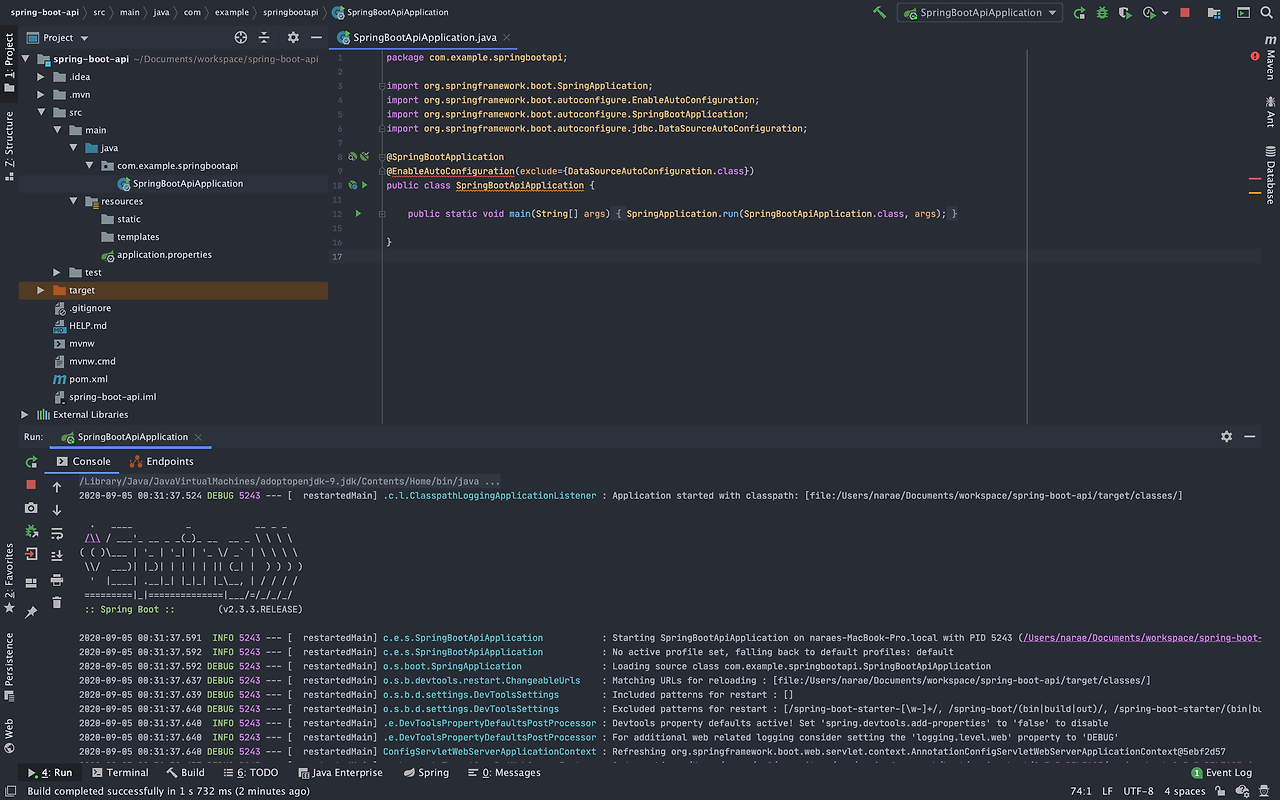Toggle the Structure tool window button
The height and width of the screenshot is (800, 1280).
pos(9,146)
